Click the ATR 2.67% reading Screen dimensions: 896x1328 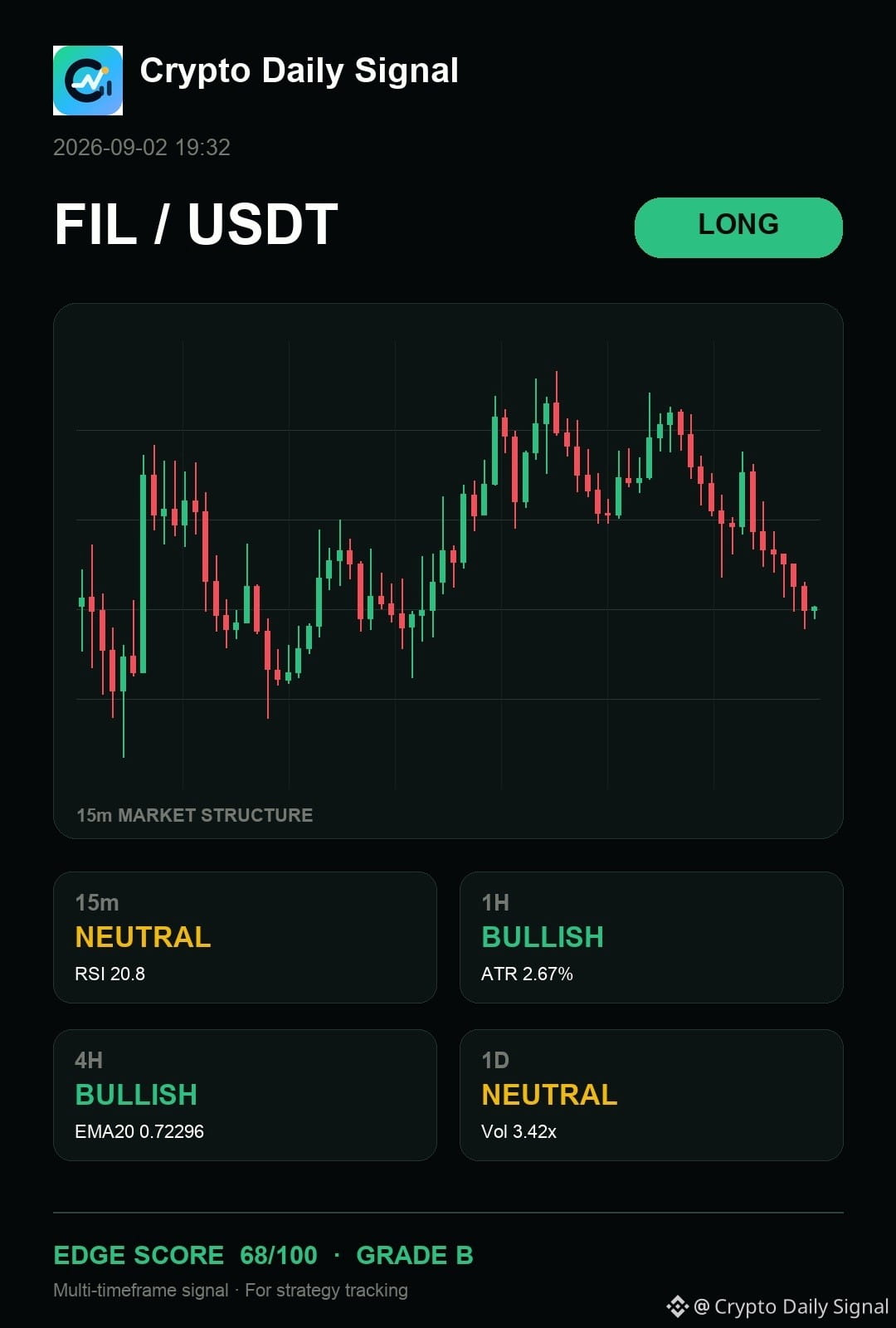click(527, 974)
